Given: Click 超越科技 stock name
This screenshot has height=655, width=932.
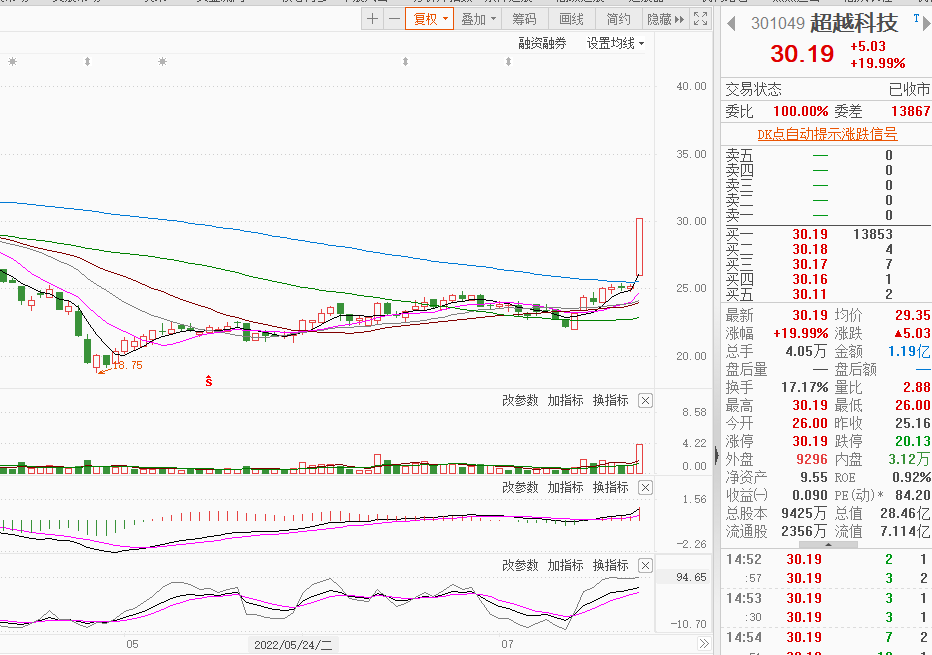Looking at the screenshot, I should (x=854, y=23).
